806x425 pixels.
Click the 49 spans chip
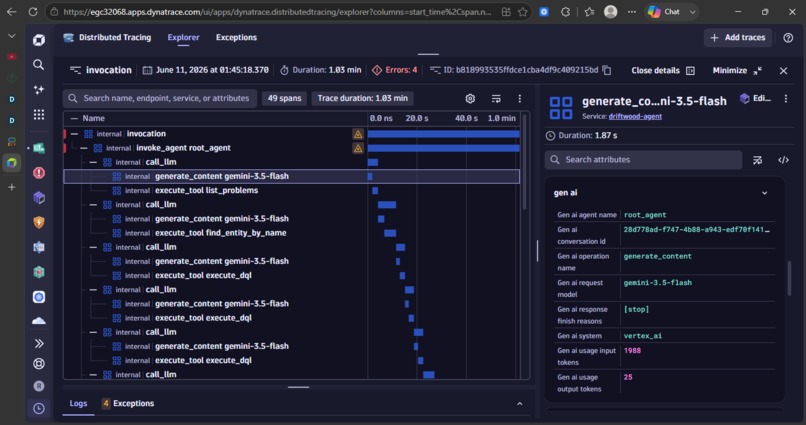(x=284, y=98)
